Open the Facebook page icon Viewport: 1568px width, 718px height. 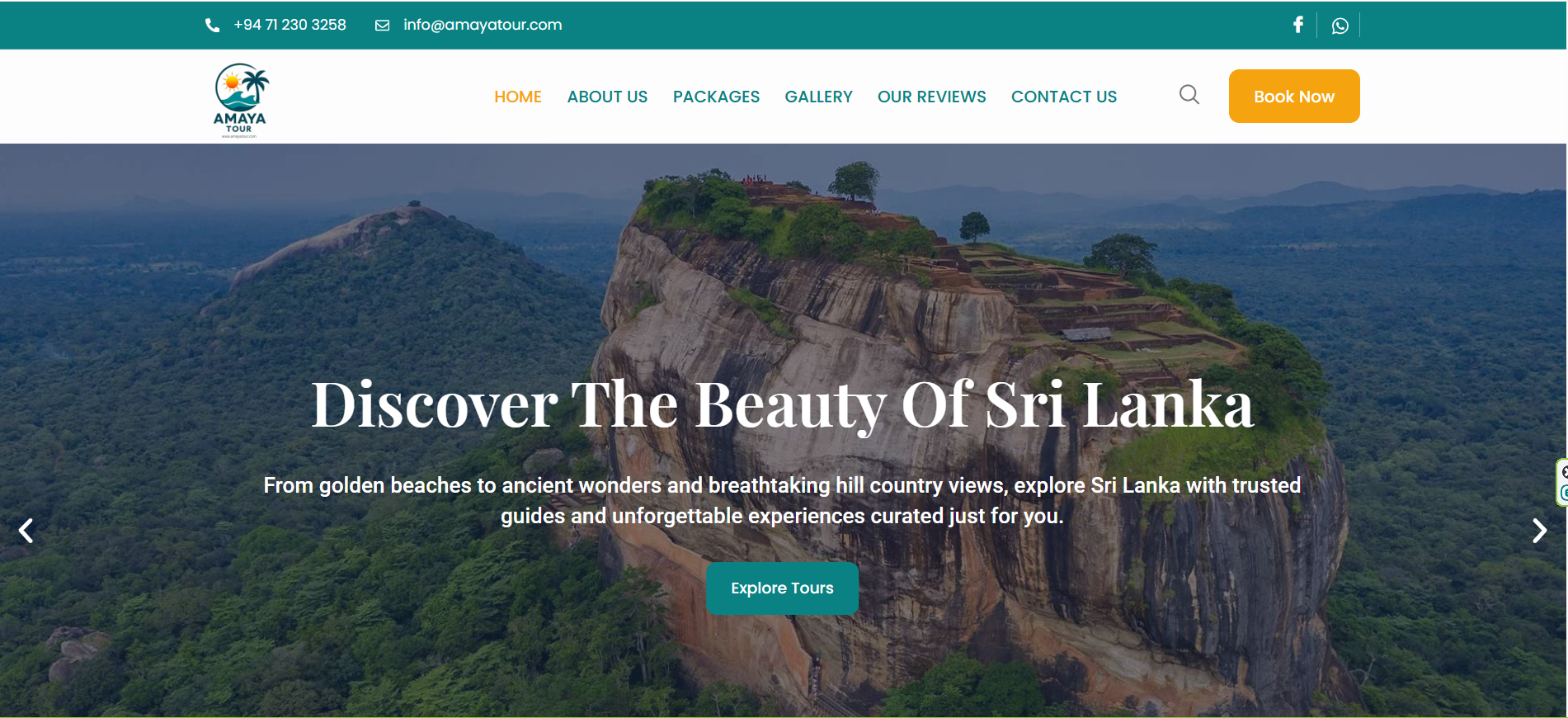coord(1298,25)
